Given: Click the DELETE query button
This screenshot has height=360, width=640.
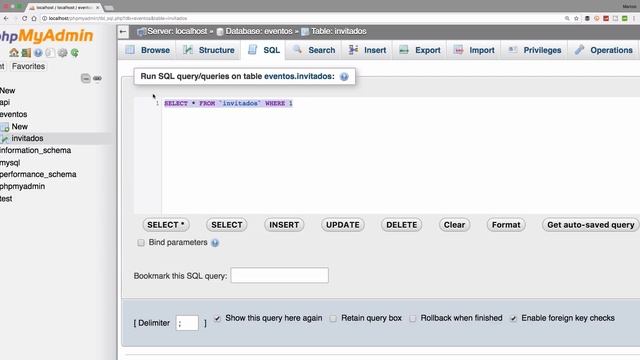Looking at the screenshot, I should tap(401, 225).
